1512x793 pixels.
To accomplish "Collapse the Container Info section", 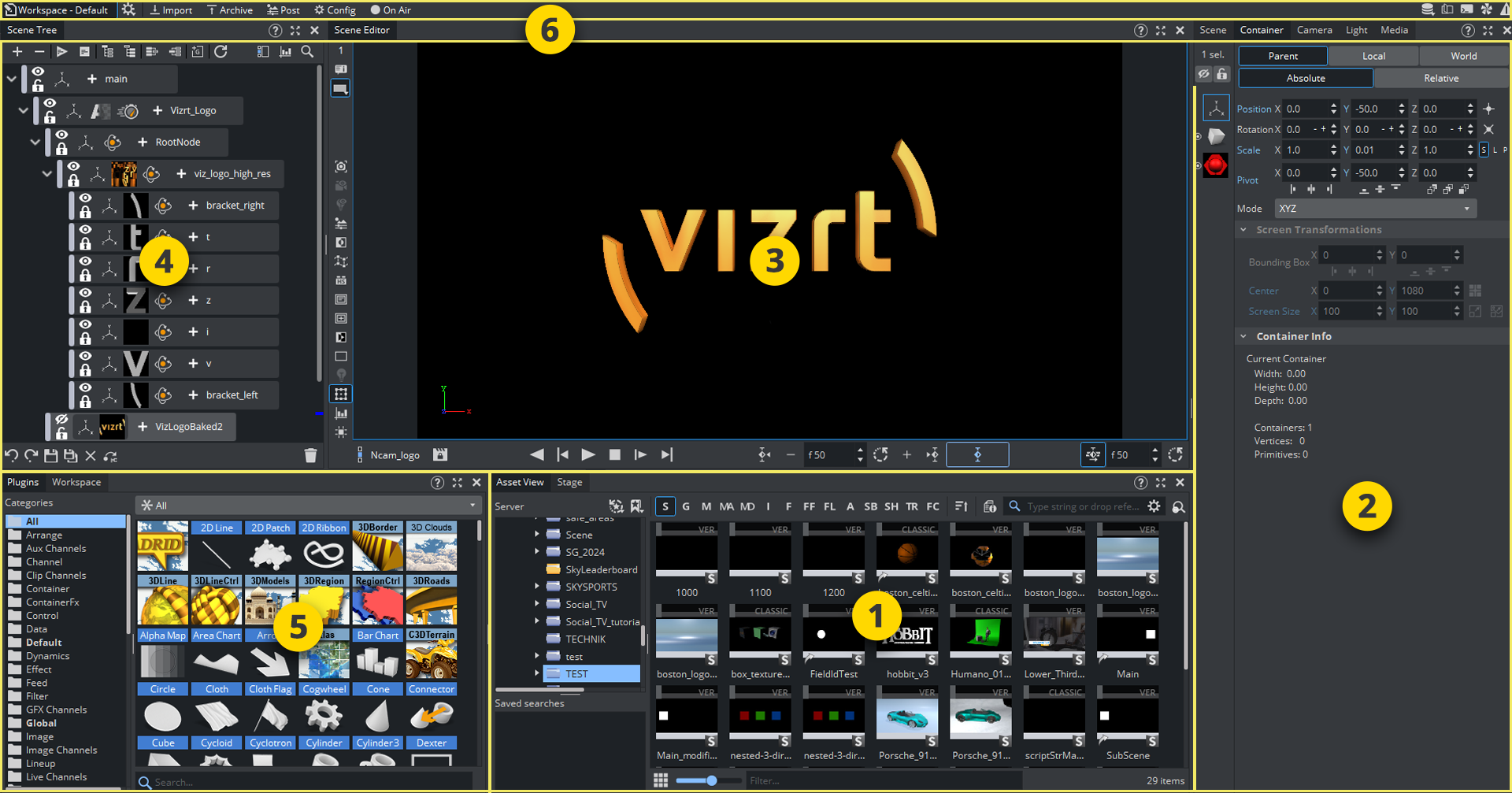I will [1243, 336].
